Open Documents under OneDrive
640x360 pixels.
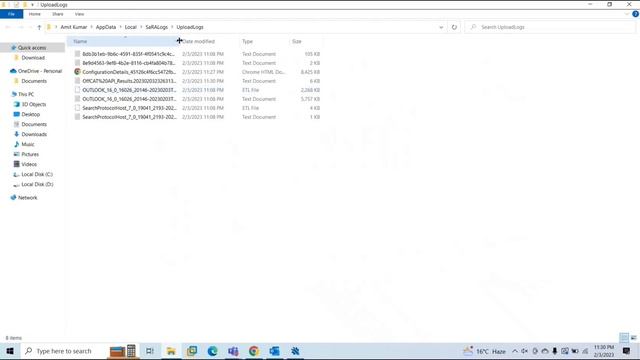[x=34, y=81]
